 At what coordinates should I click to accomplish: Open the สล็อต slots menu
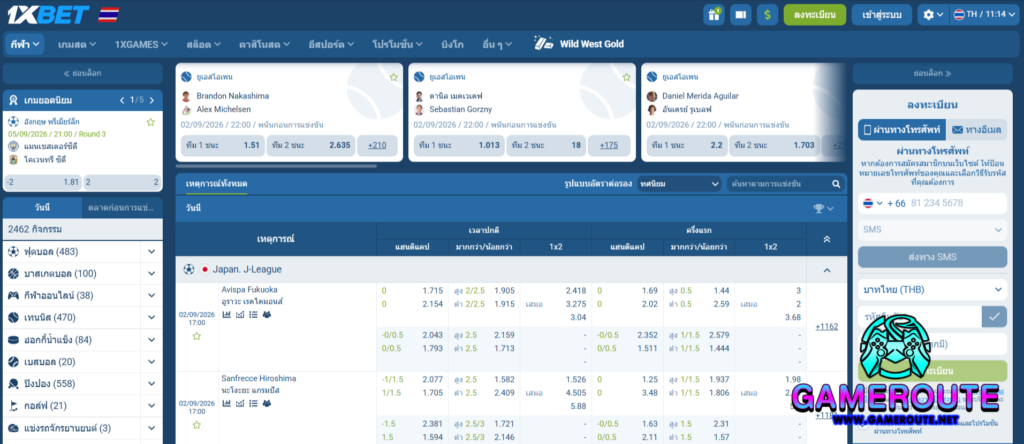point(203,44)
